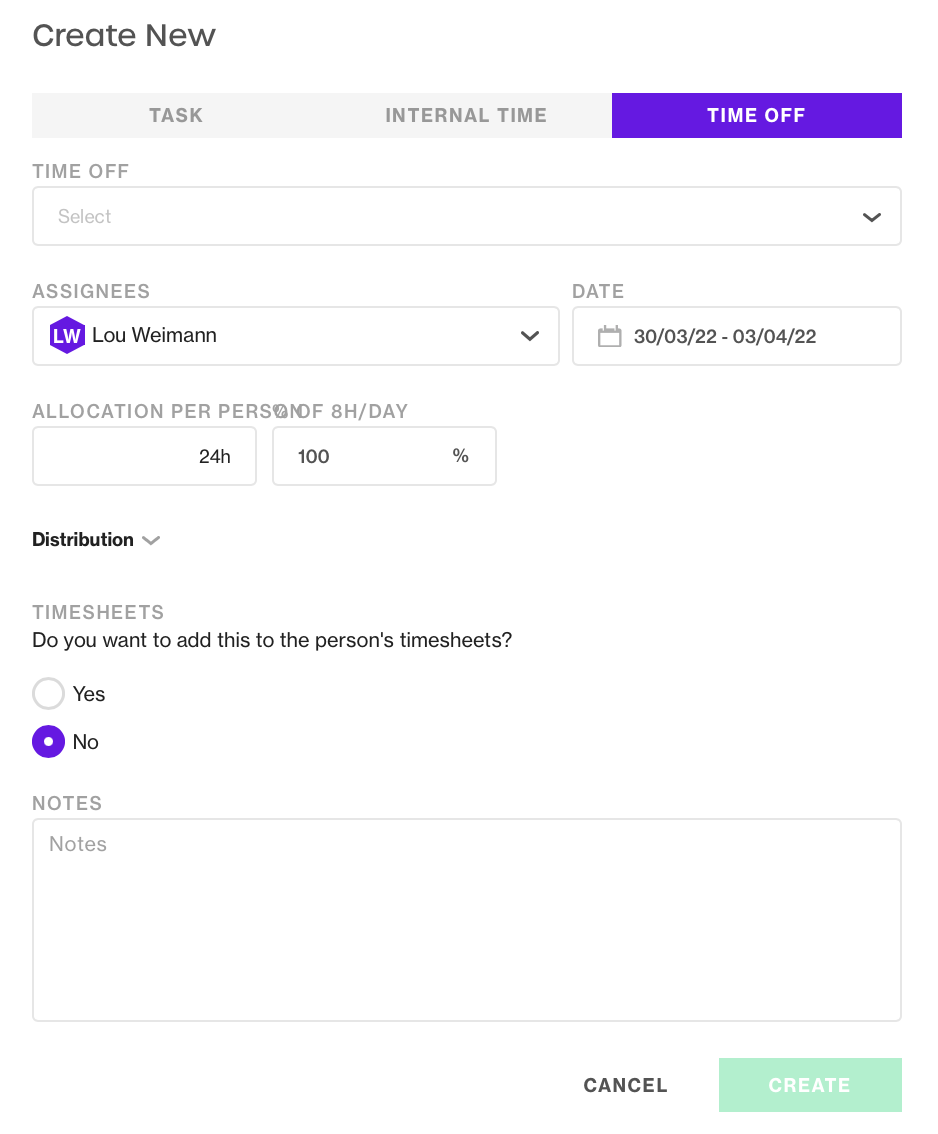This screenshot has height=1134, width=938.
Task: Click into the Notes text area
Action: [466, 920]
